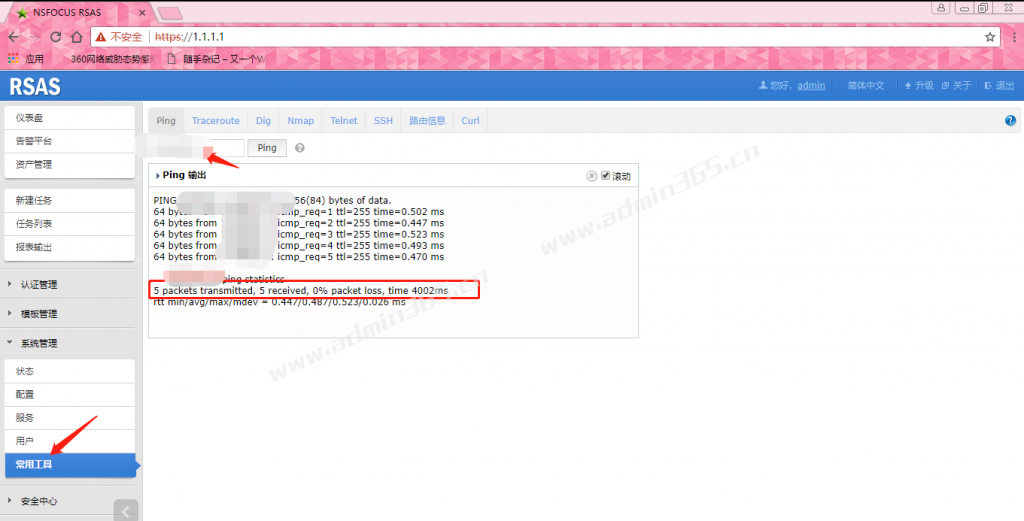
Task: Select 常用工具 in the sidebar
Action: click(69, 465)
